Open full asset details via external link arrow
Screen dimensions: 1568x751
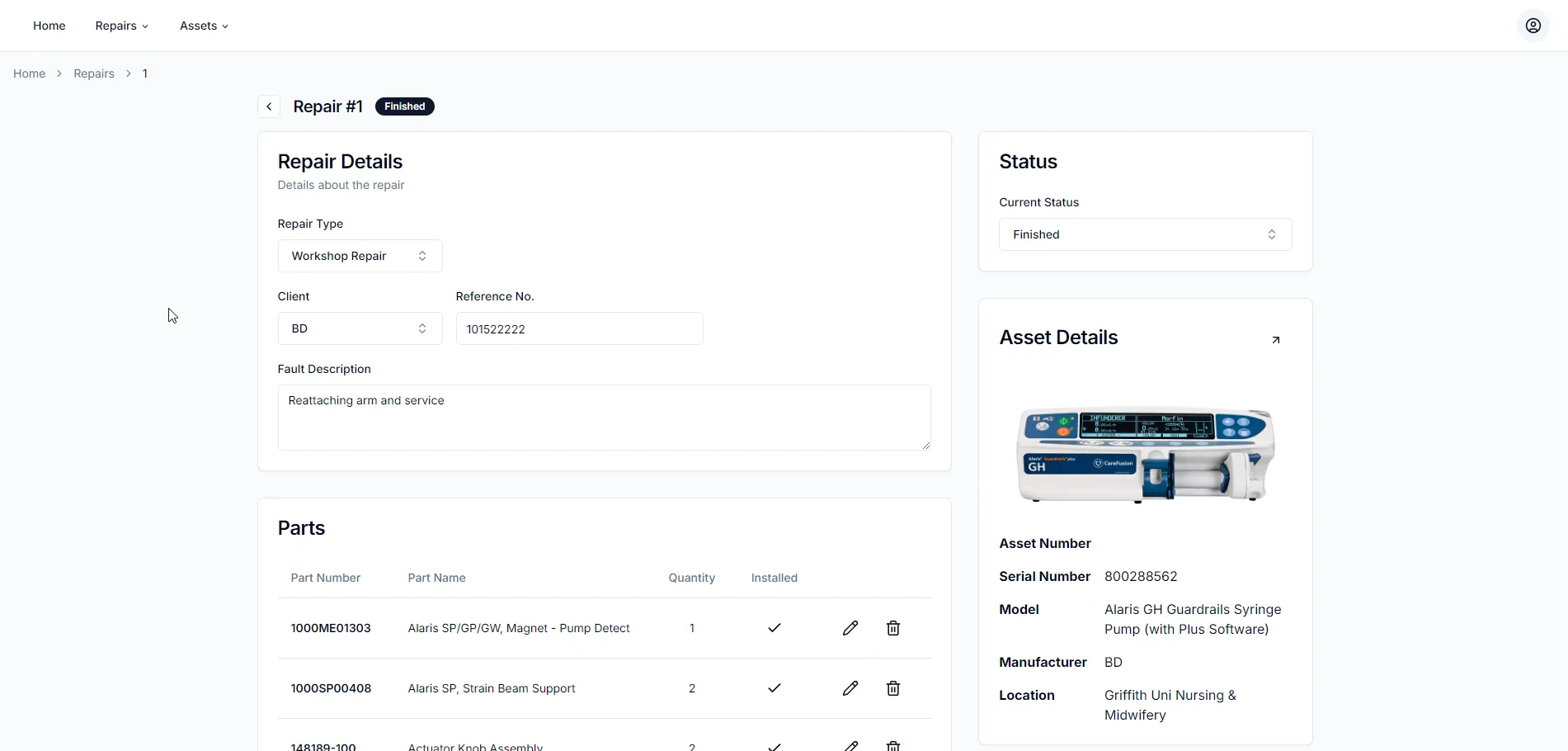[x=1276, y=339]
